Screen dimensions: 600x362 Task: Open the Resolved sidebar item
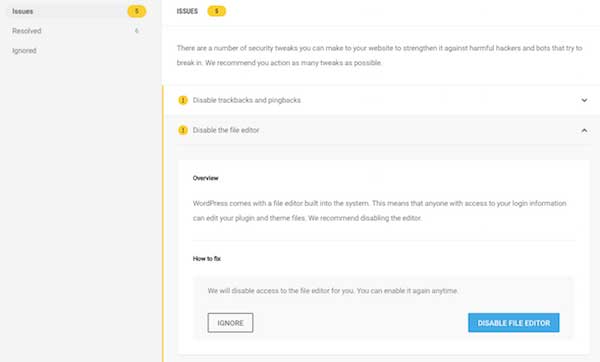(x=78, y=31)
